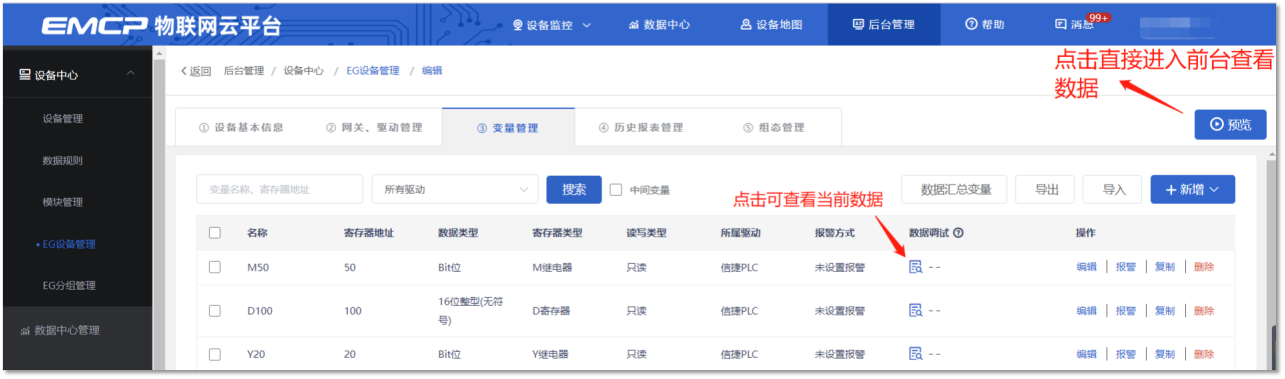The height and width of the screenshot is (379, 1285).
Task: Open 设备管理 in sidebar
Action: [x=62, y=118]
